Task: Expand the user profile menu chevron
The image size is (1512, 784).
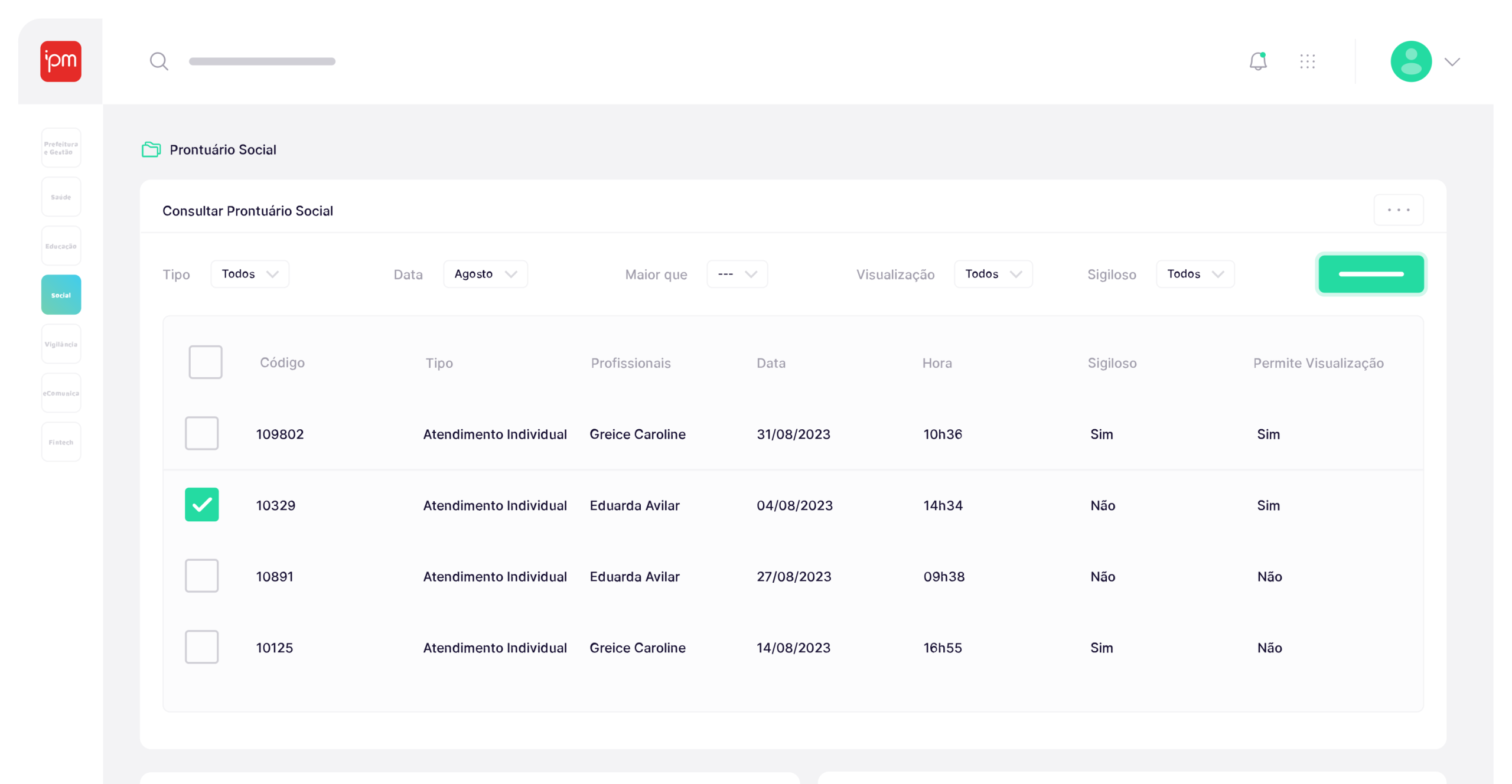Action: click(x=1453, y=61)
